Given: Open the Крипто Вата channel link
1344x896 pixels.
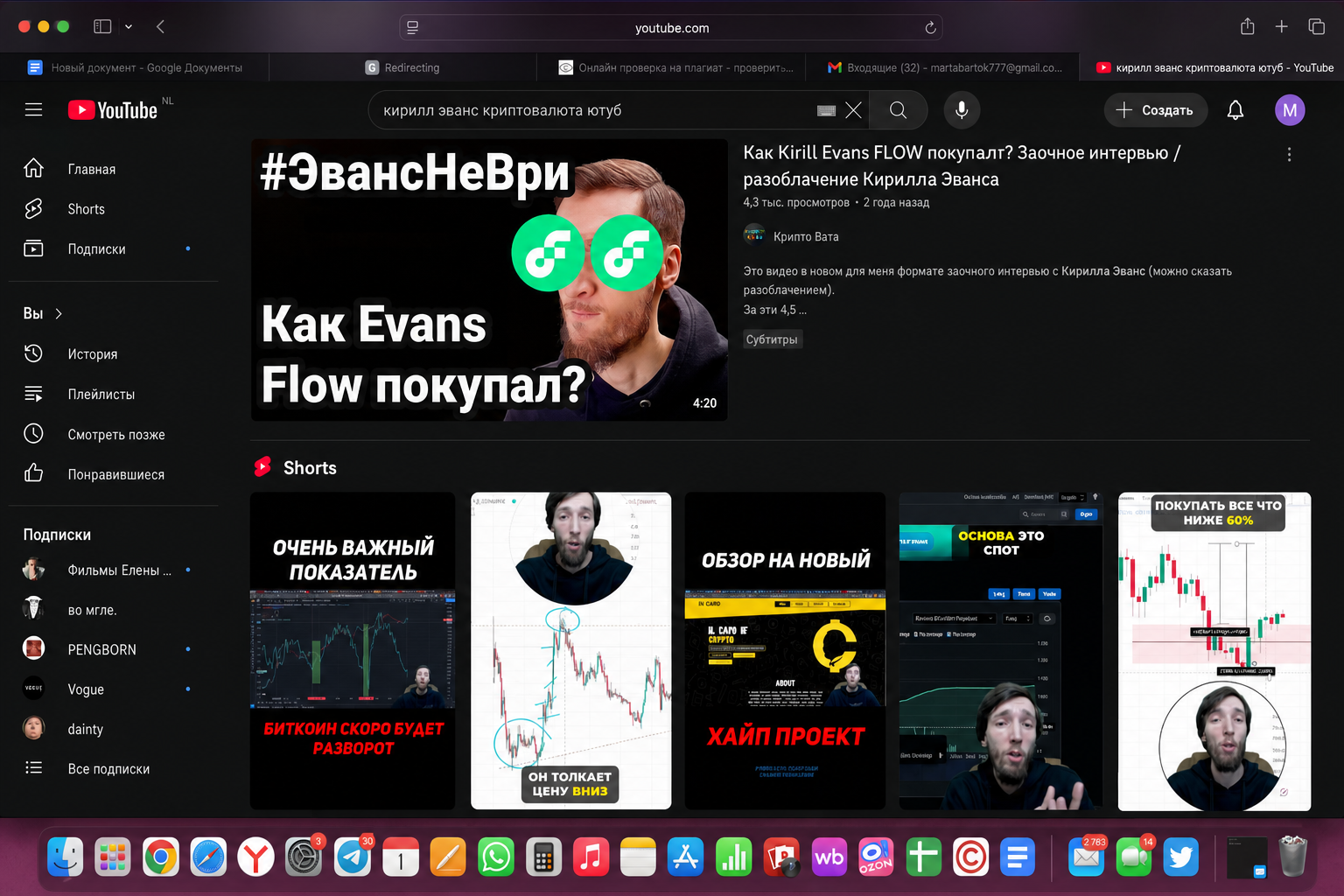Looking at the screenshot, I should tap(806, 237).
